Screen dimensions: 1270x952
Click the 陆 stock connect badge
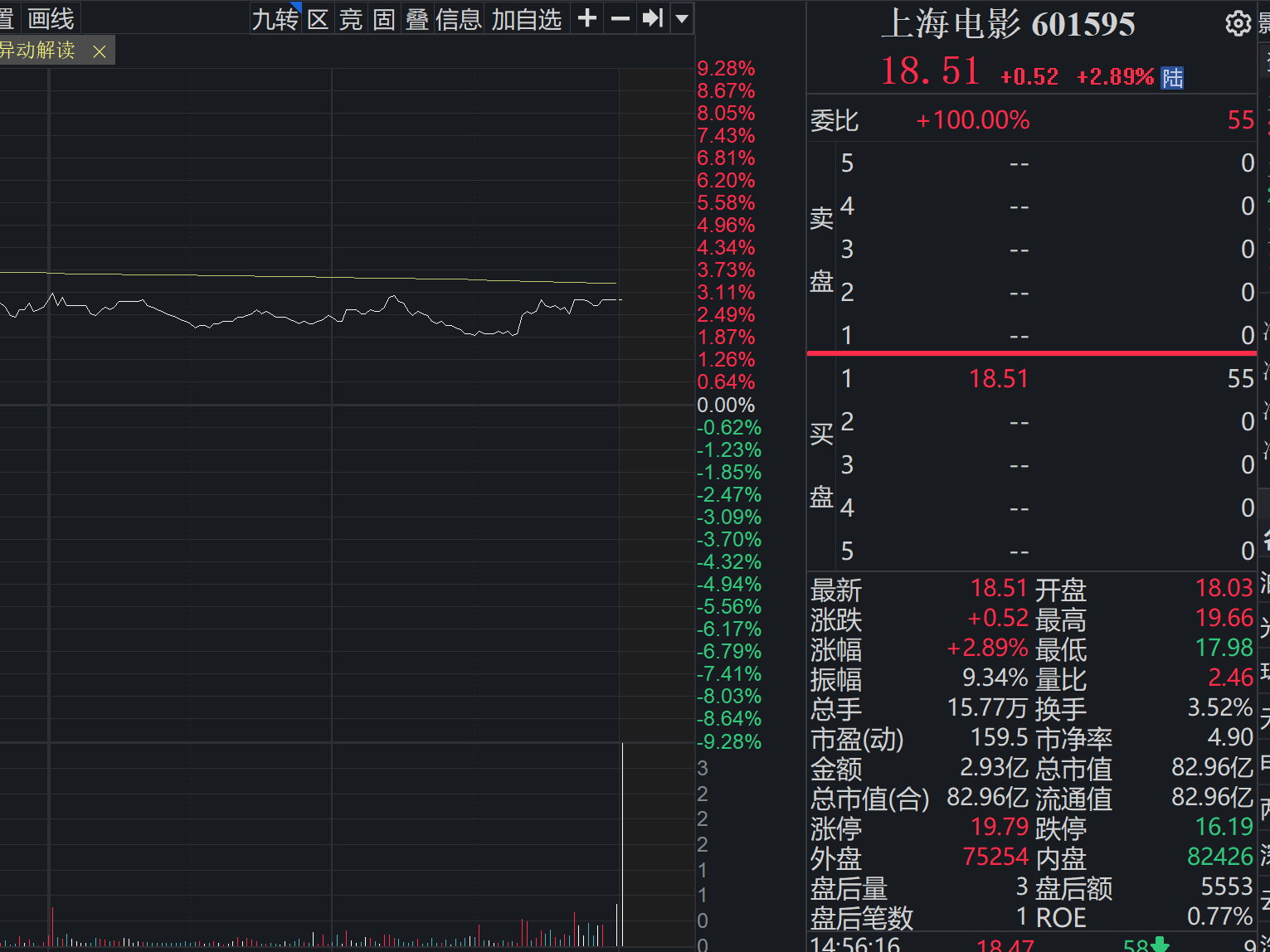point(1172,78)
